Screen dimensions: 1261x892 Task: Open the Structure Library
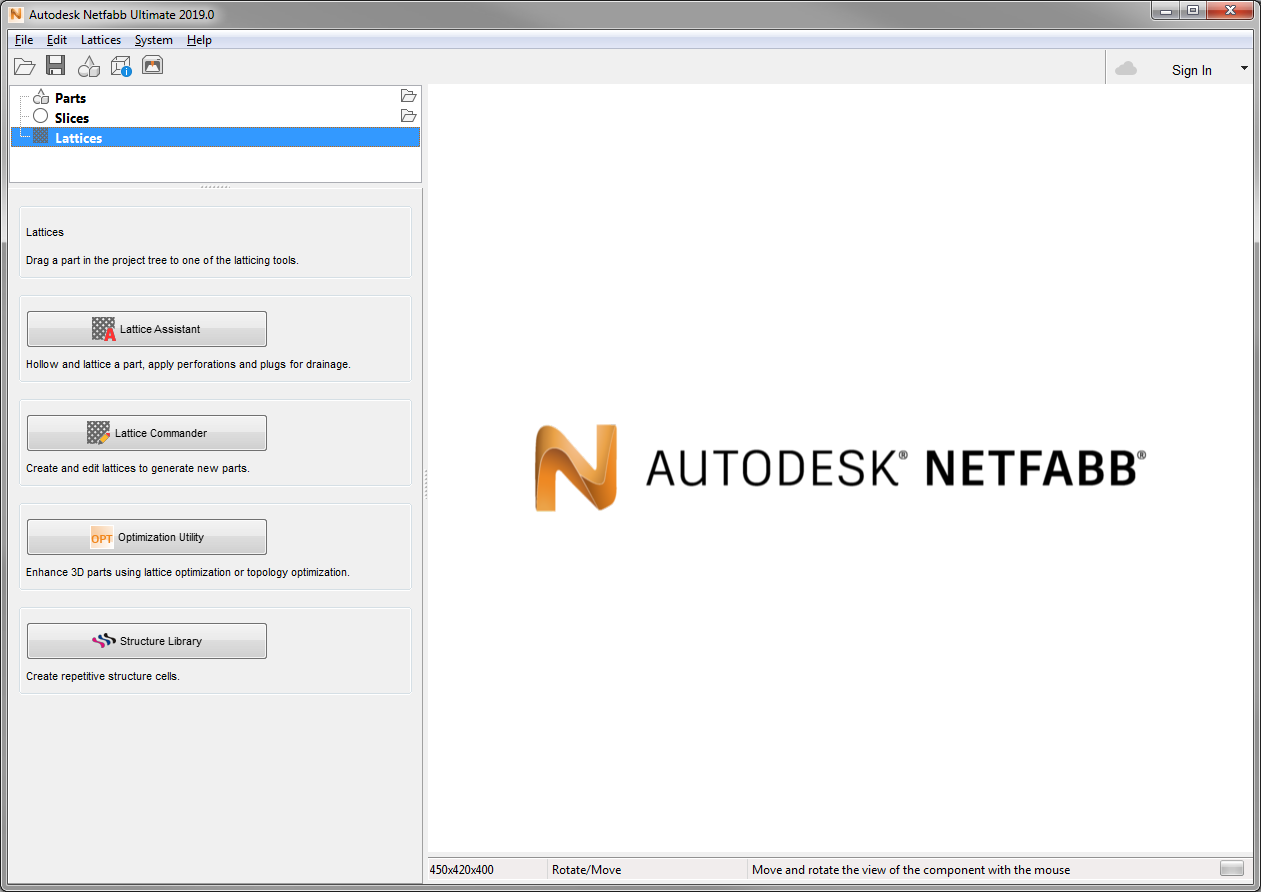pos(147,641)
